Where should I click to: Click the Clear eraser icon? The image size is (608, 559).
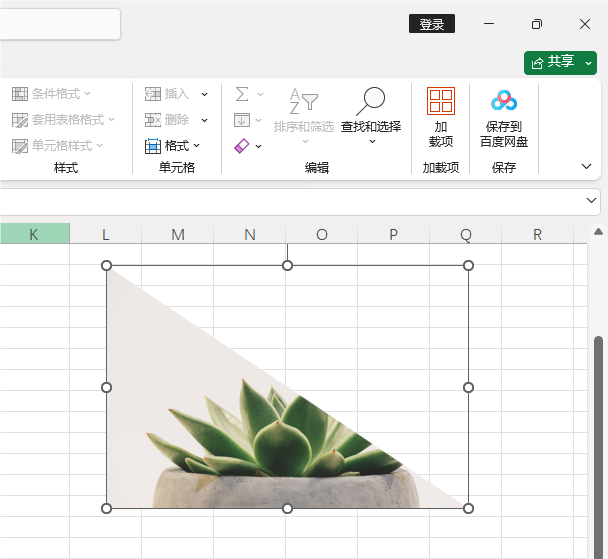click(x=242, y=146)
